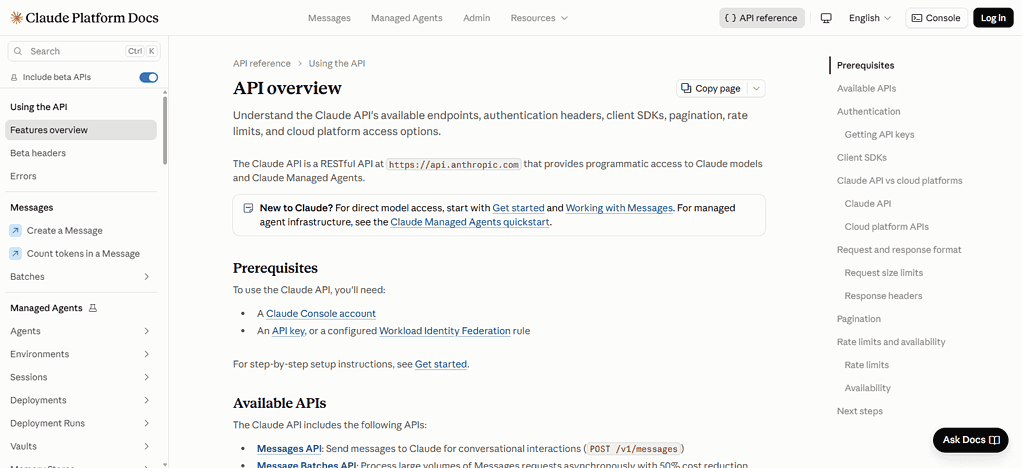
Task: Open the English language selector
Action: (869, 18)
